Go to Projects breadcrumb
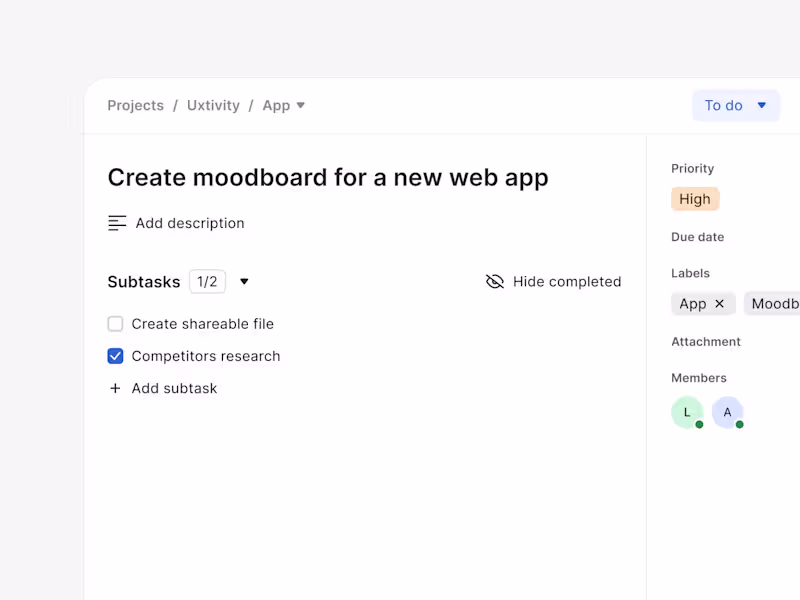 tap(135, 105)
